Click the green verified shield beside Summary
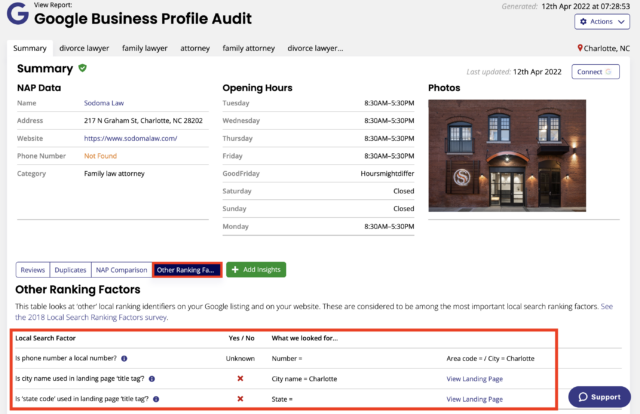 [83, 69]
